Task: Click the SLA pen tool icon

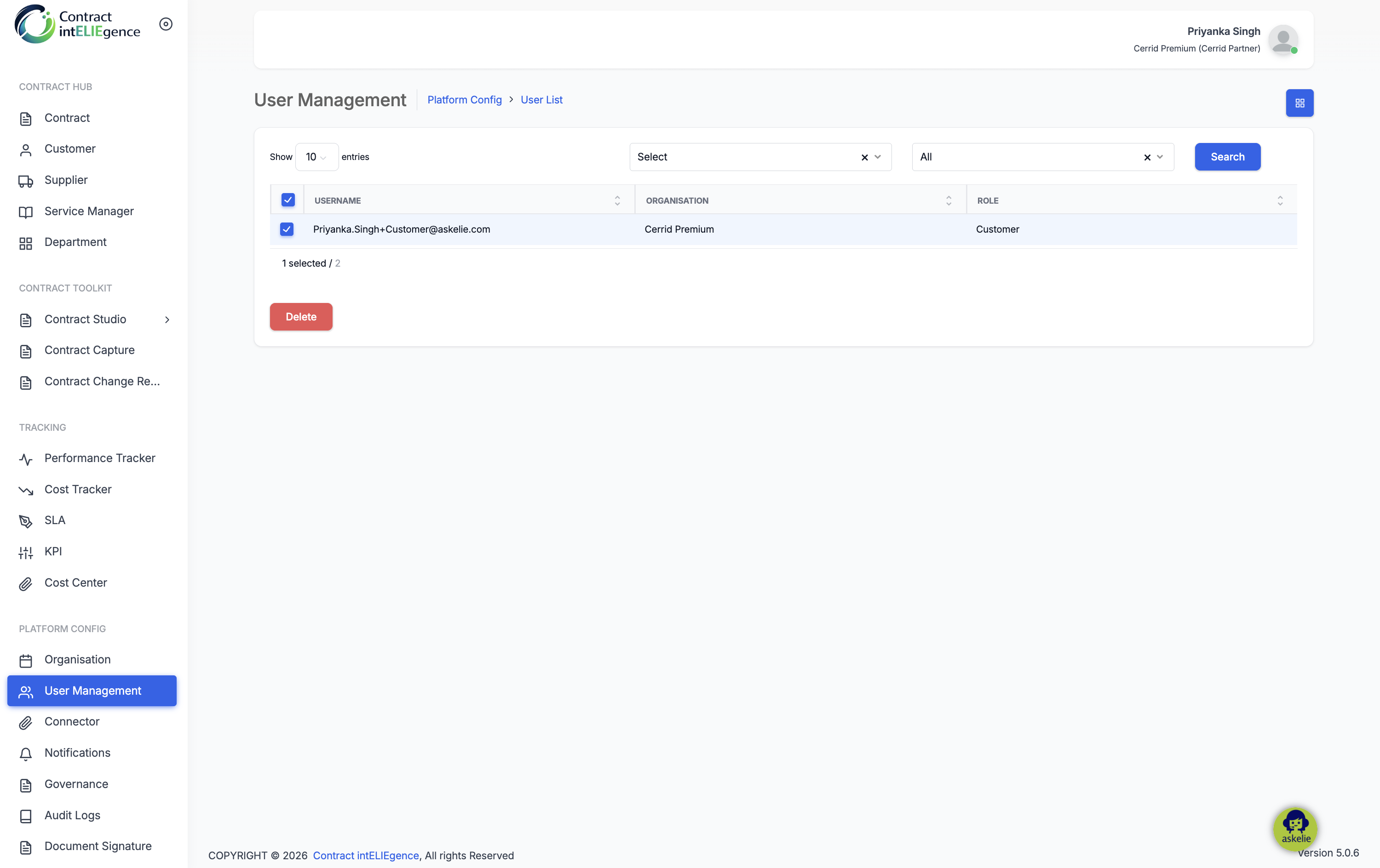Action: 26,521
